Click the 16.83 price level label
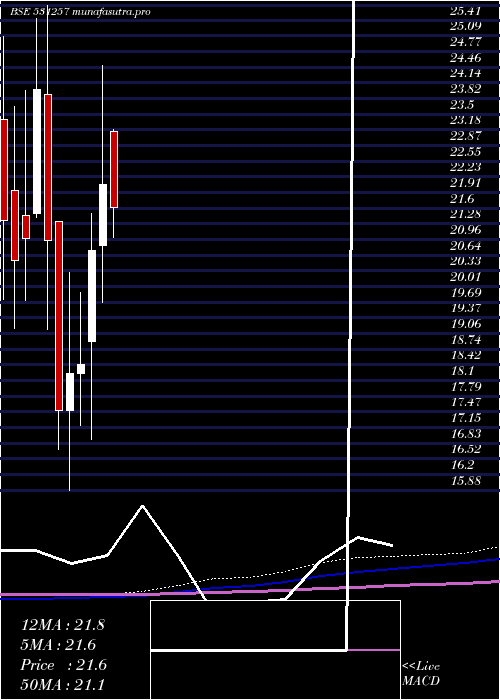 click(x=465, y=433)
